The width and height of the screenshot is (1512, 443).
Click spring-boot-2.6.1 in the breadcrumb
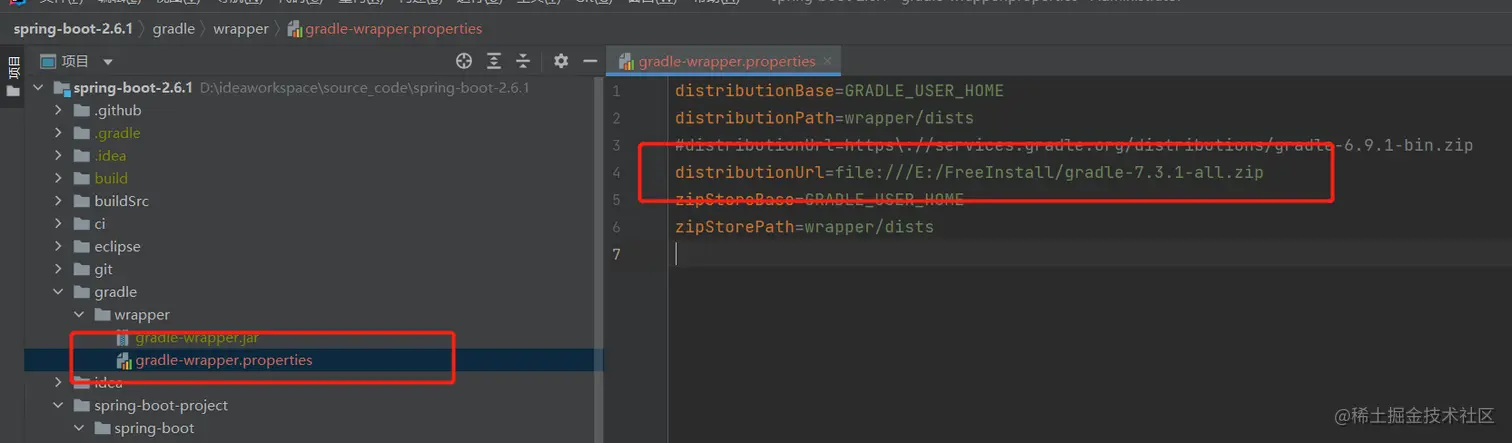[x=72, y=29]
